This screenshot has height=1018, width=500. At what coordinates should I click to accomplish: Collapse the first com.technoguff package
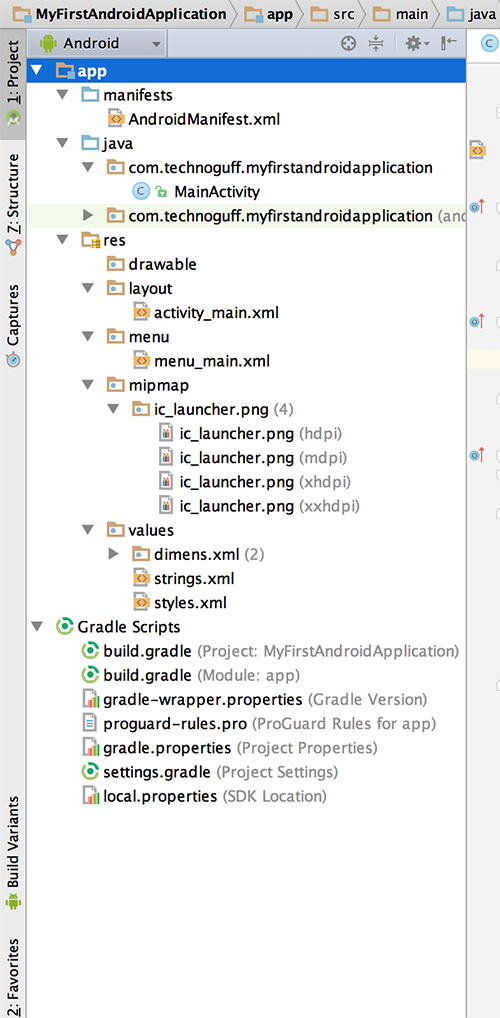tap(88, 168)
